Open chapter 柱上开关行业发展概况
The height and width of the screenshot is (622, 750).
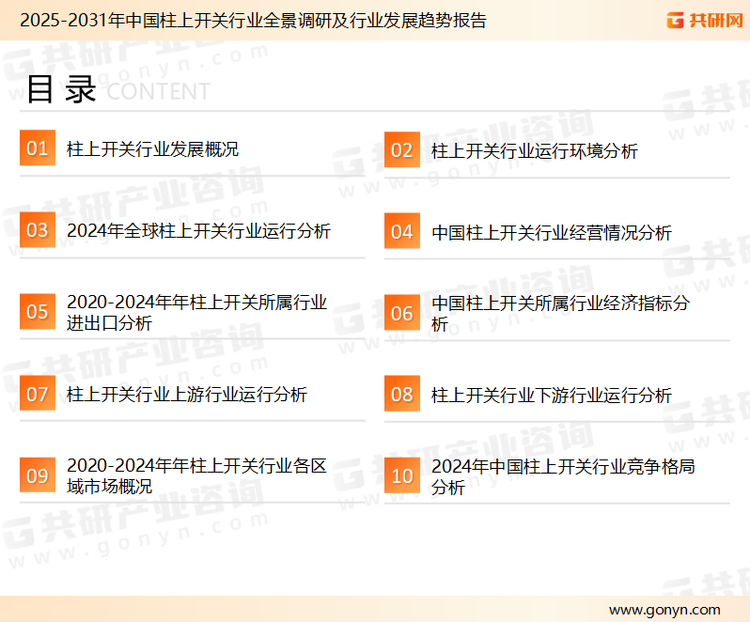(x=153, y=149)
